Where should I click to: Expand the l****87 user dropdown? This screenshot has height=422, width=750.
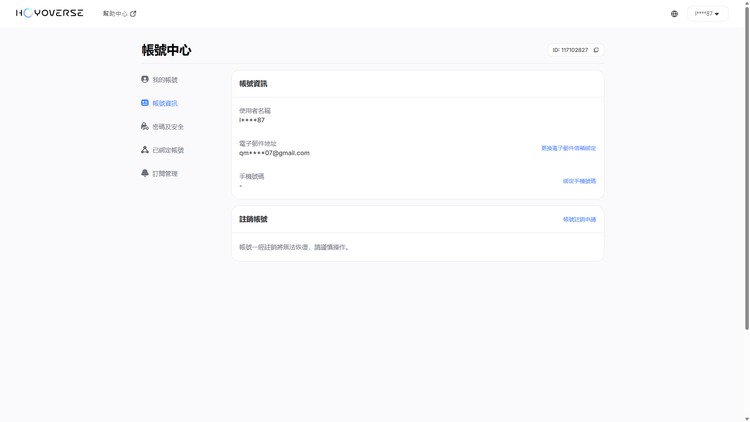coord(707,14)
